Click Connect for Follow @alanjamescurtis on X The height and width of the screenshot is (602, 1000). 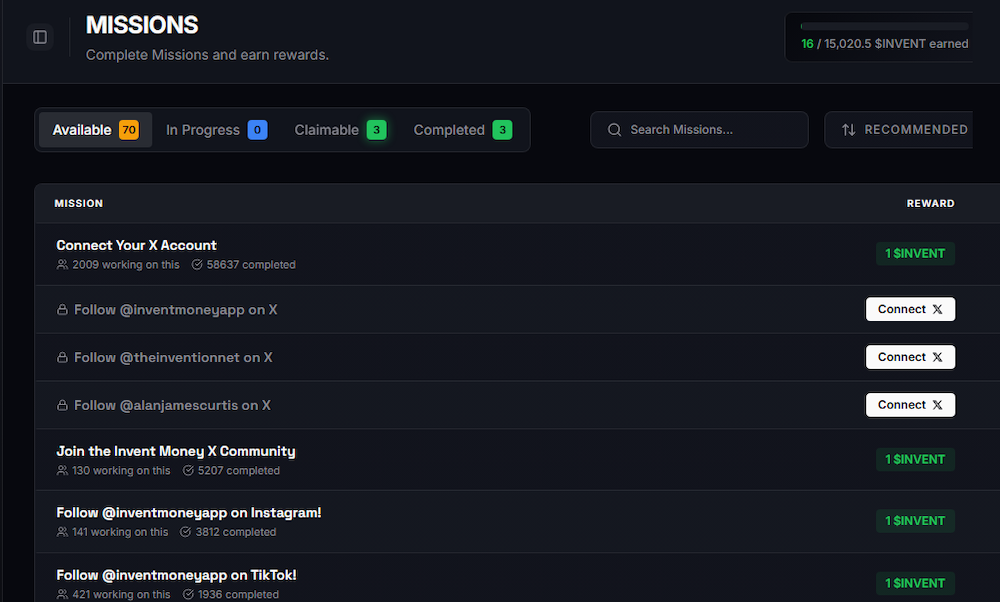click(910, 405)
